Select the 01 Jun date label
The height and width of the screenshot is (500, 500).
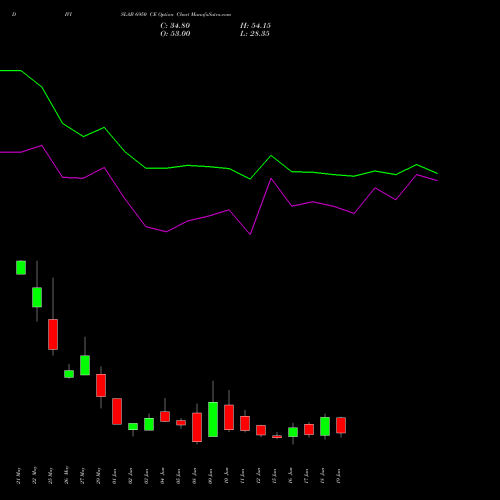pyautogui.click(x=115, y=476)
